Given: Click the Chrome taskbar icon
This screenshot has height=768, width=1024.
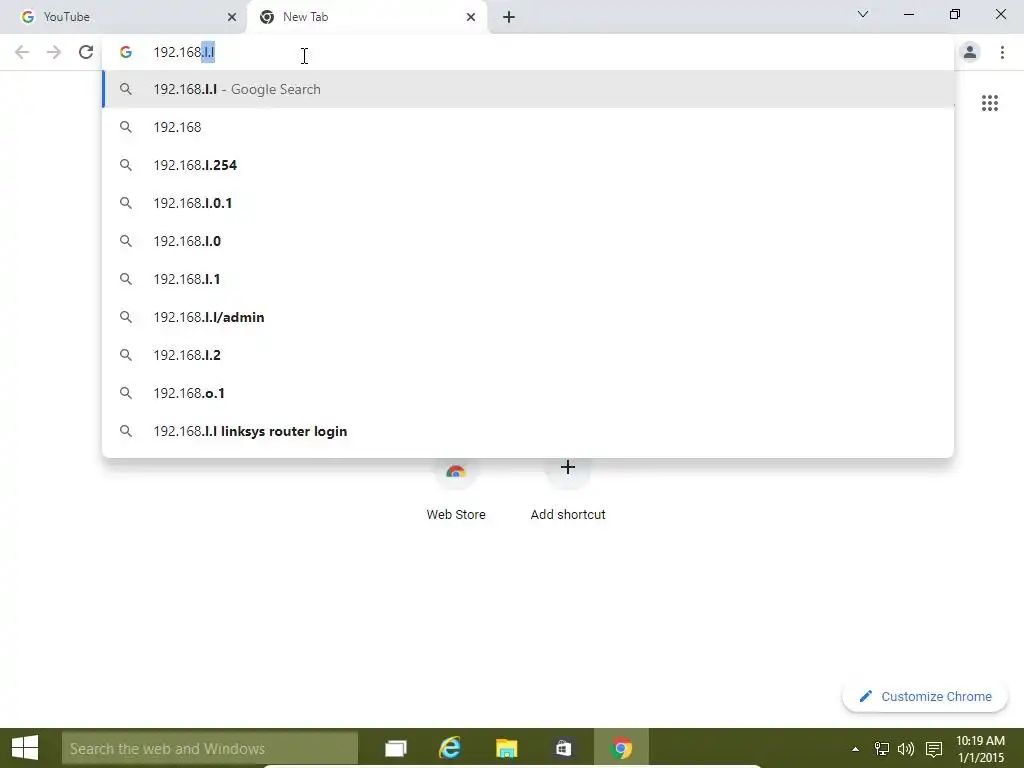Looking at the screenshot, I should point(621,748).
